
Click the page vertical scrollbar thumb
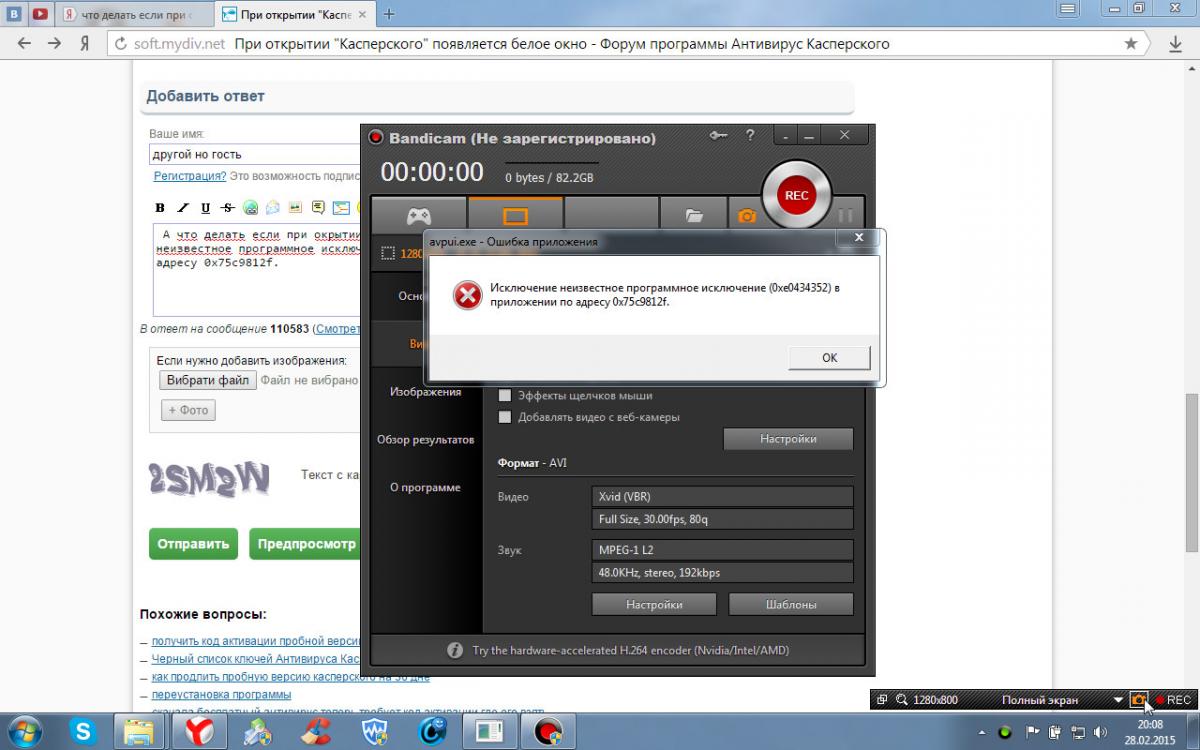click(1191, 472)
